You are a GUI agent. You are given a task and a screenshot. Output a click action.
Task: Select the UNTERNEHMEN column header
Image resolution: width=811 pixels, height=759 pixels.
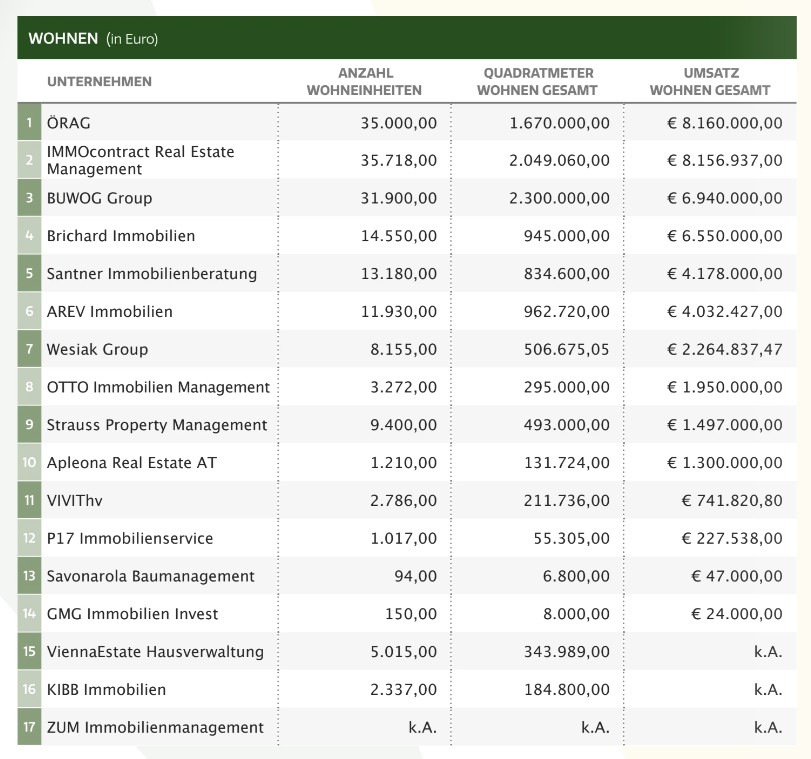tap(99, 81)
